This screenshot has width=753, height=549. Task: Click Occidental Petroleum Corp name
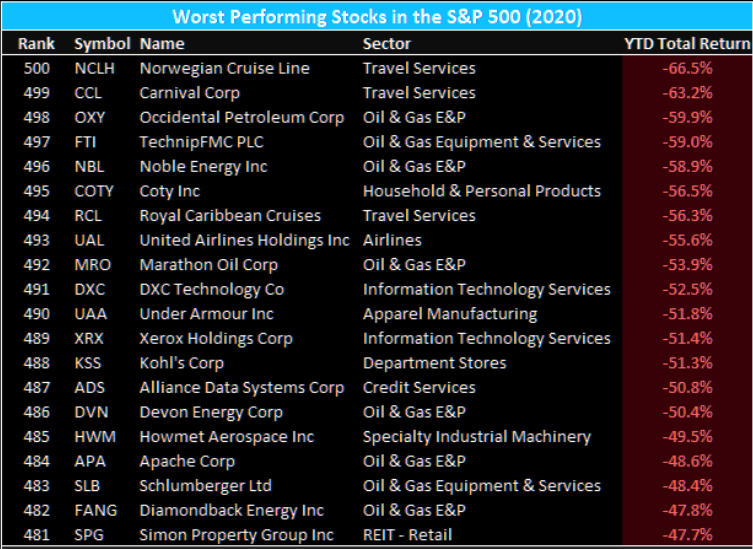click(x=242, y=117)
